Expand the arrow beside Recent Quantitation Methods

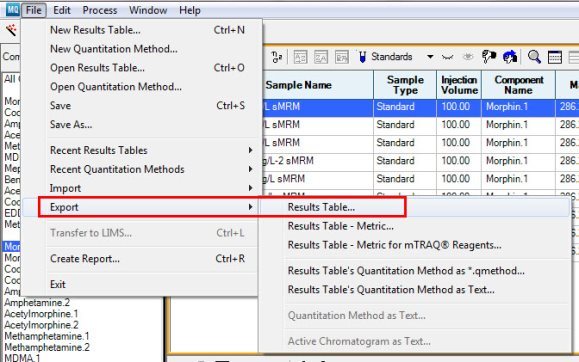(251, 169)
